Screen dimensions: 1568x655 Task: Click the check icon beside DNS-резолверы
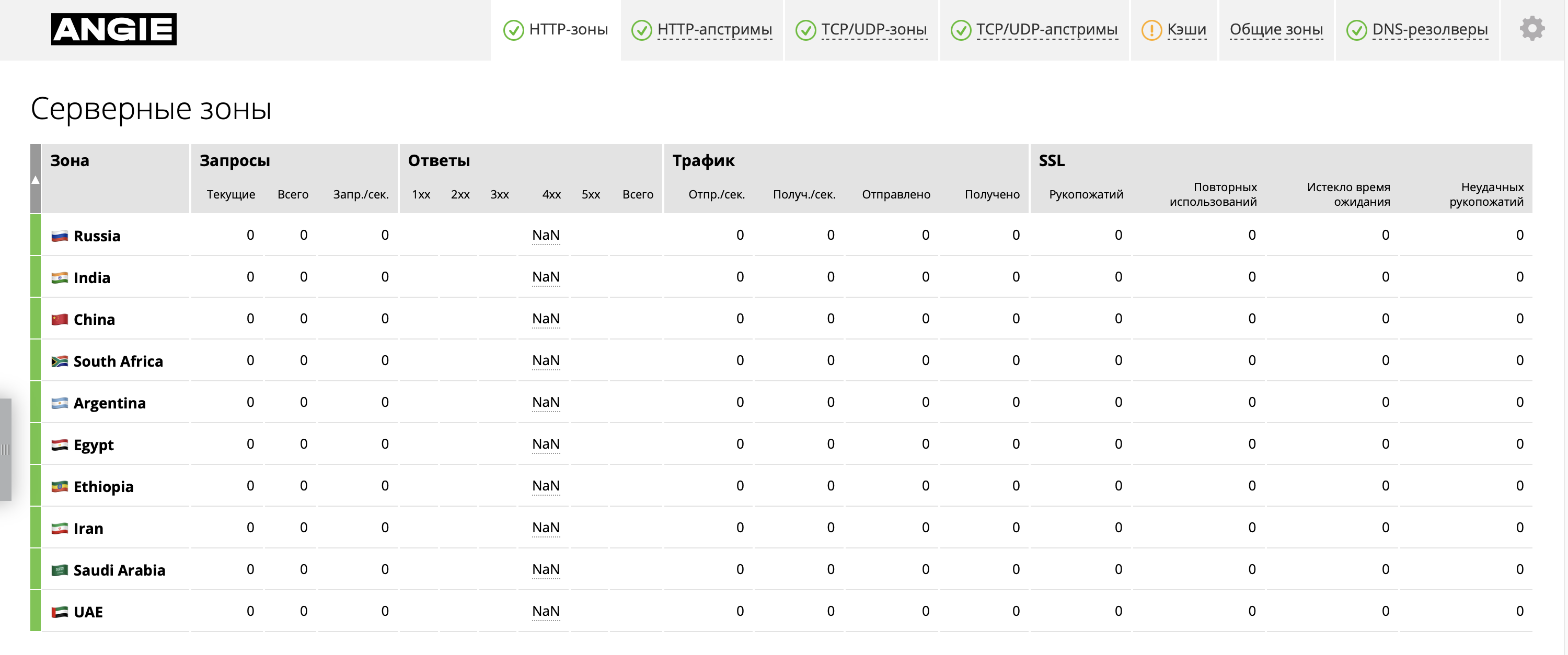coord(1356,30)
